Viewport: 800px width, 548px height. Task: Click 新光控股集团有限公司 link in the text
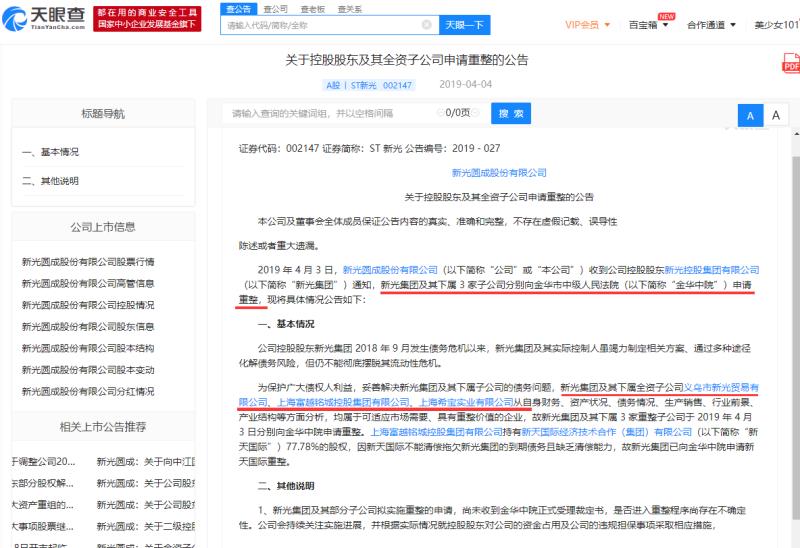pyautogui.click(x=712, y=270)
